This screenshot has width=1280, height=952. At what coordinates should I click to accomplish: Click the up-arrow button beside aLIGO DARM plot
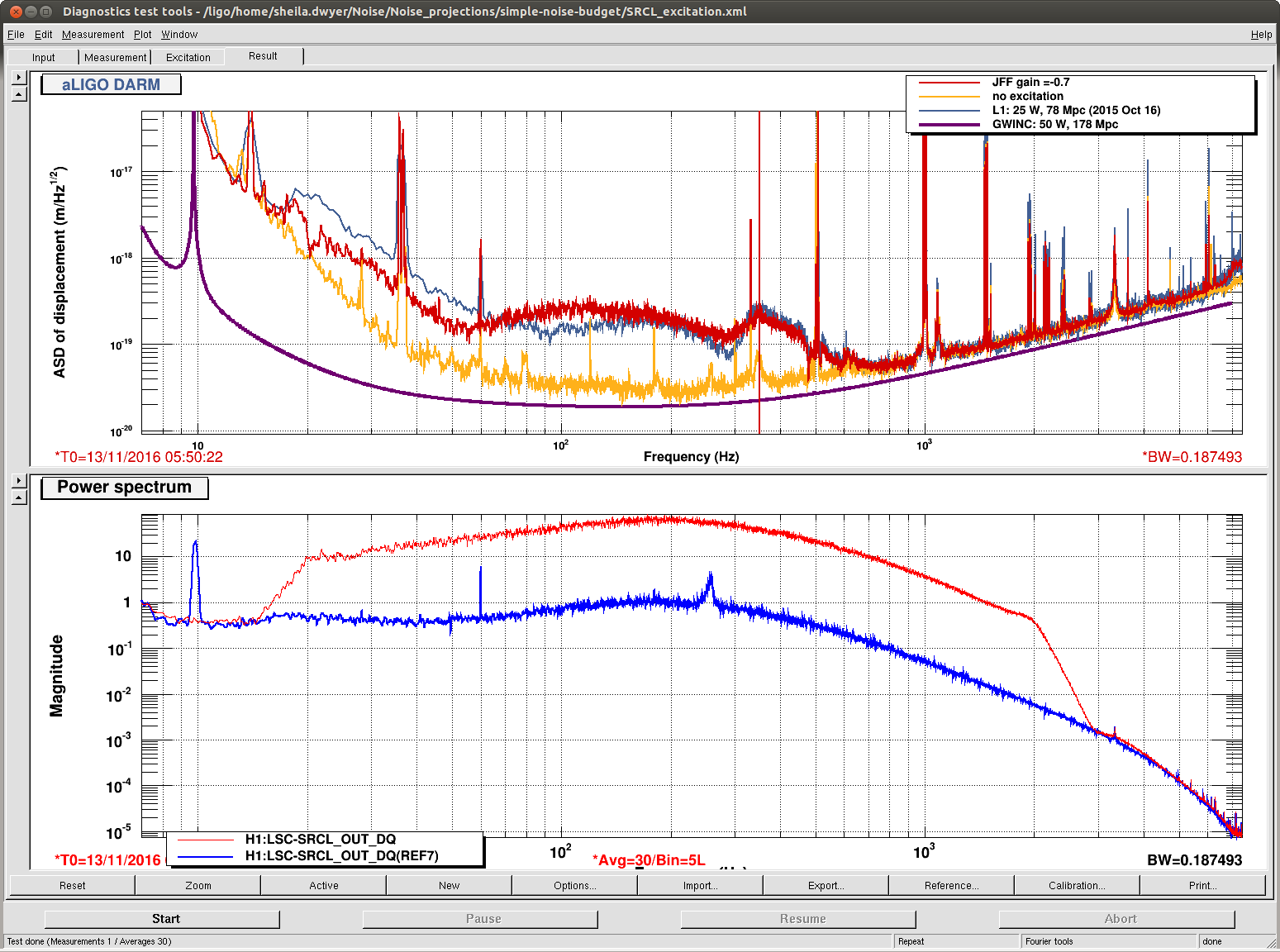point(20,93)
